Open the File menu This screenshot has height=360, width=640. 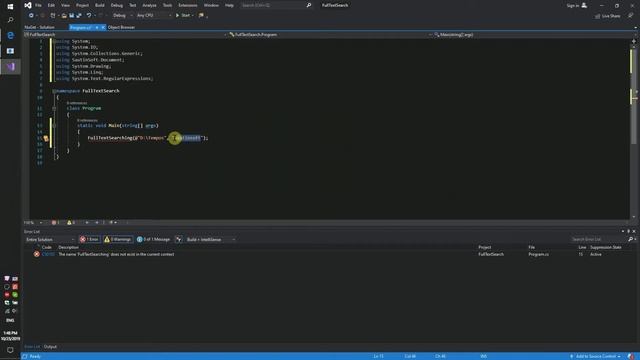pyautogui.click(x=38, y=5)
